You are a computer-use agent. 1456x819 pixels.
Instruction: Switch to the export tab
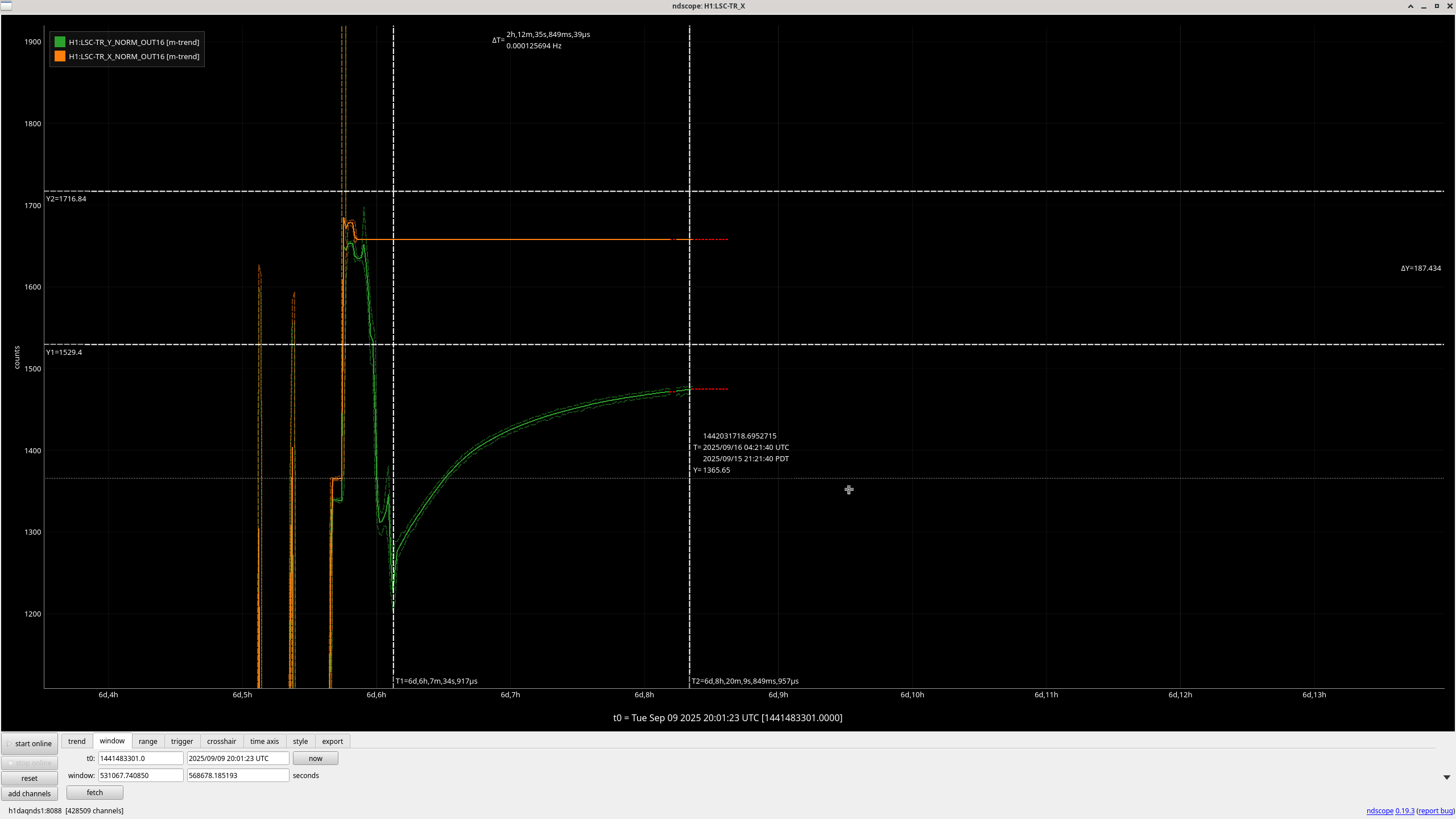(x=332, y=741)
